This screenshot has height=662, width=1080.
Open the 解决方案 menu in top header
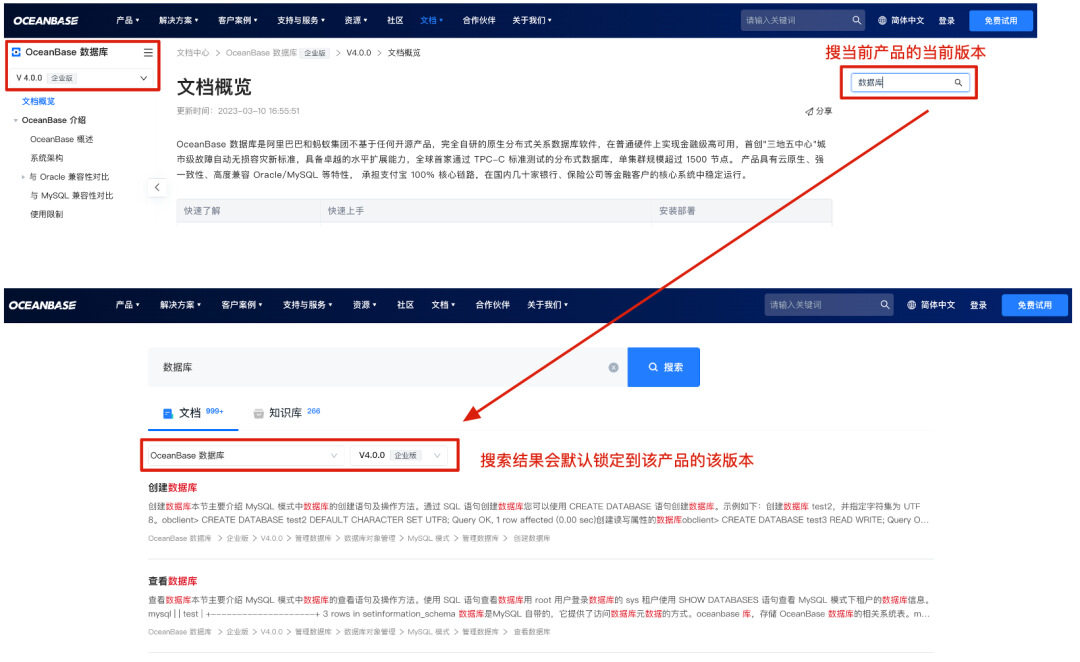coord(178,21)
